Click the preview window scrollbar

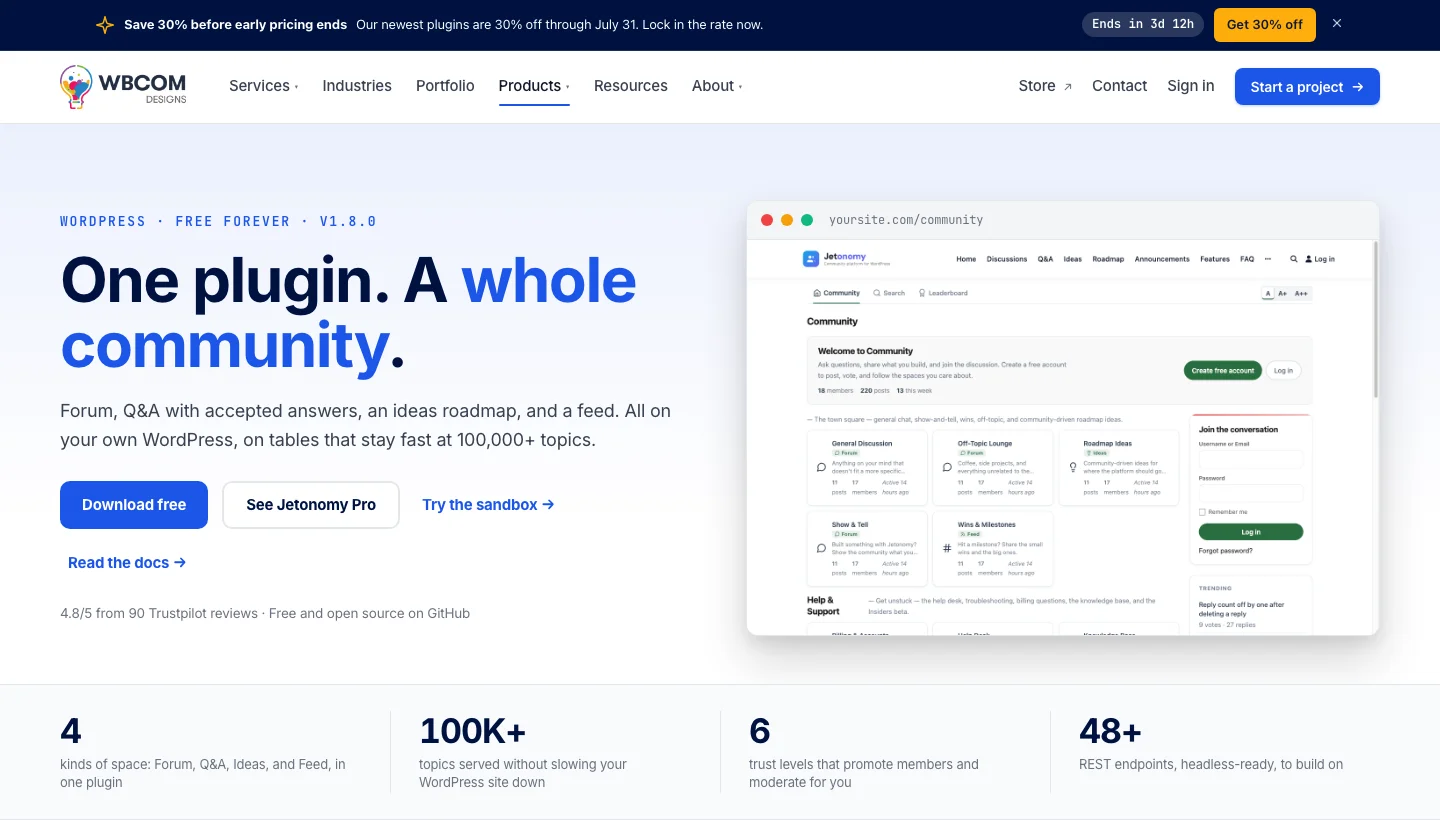point(1376,320)
